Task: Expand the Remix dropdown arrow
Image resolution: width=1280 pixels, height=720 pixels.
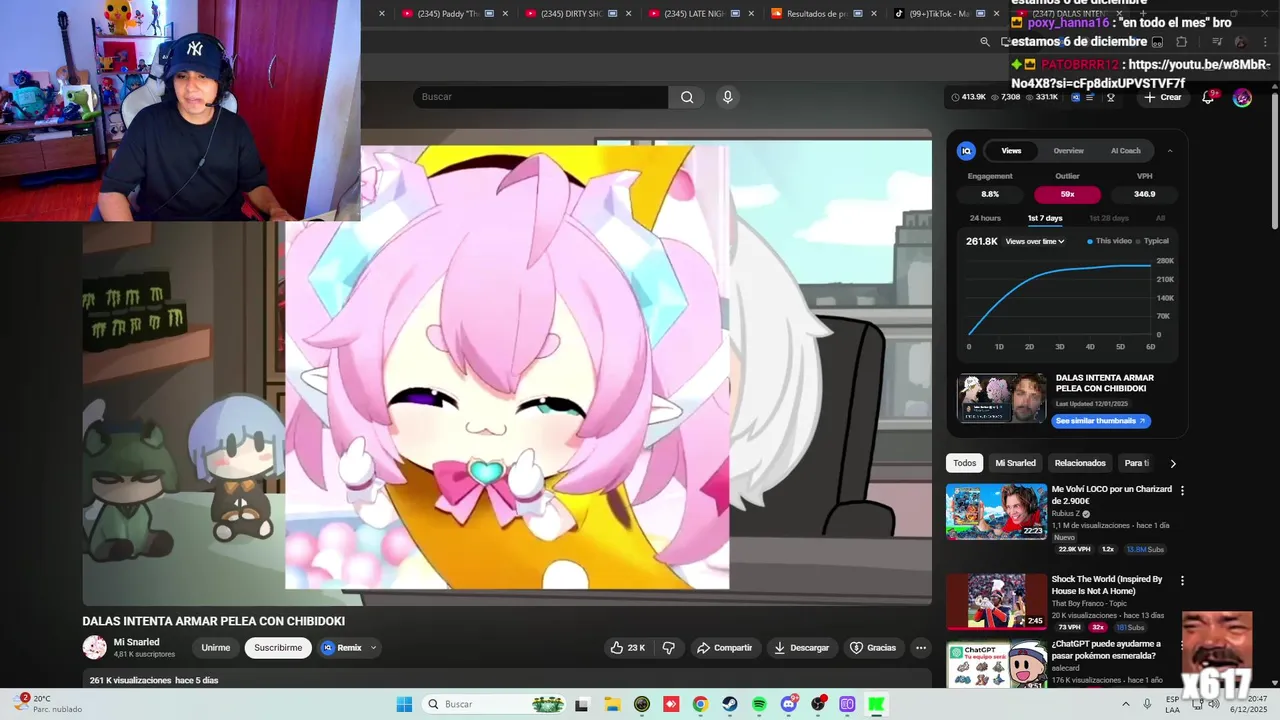Action: click(373, 648)
